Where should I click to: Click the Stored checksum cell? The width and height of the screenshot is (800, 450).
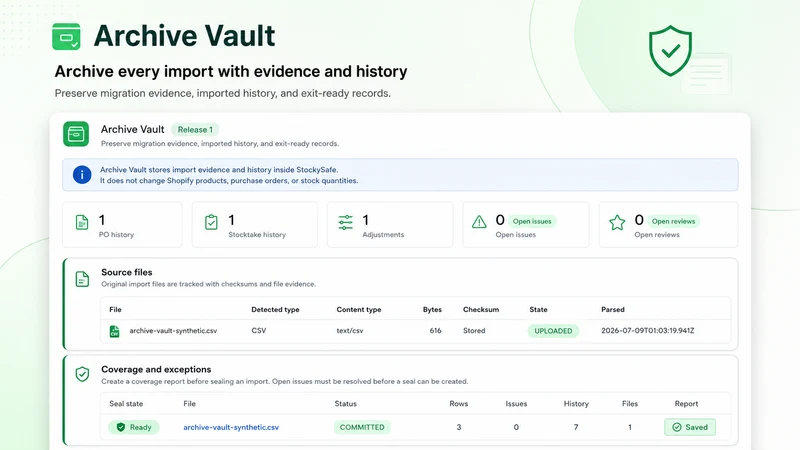(x=474, y=331)
